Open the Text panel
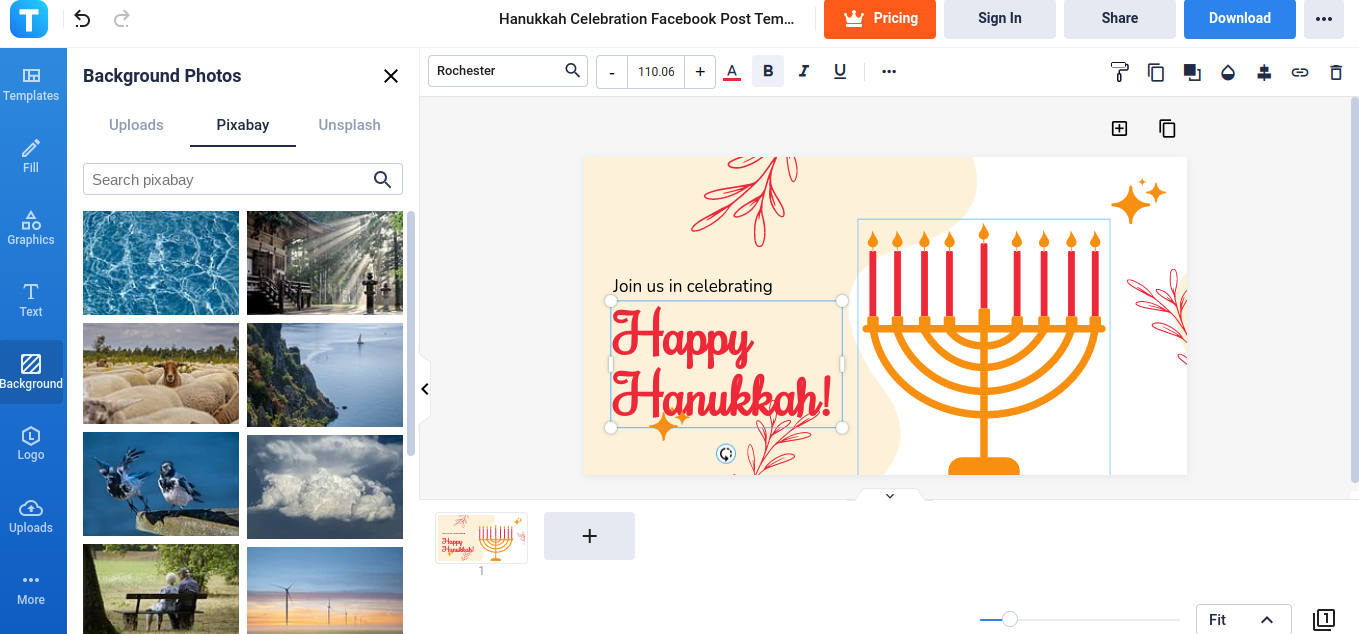The height and width of the screenshot is (634, 1359). (x=31, y=299)
